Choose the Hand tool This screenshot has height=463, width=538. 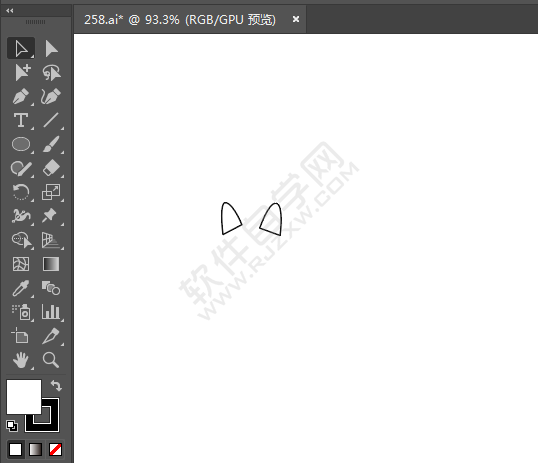[x=21, y=360]
